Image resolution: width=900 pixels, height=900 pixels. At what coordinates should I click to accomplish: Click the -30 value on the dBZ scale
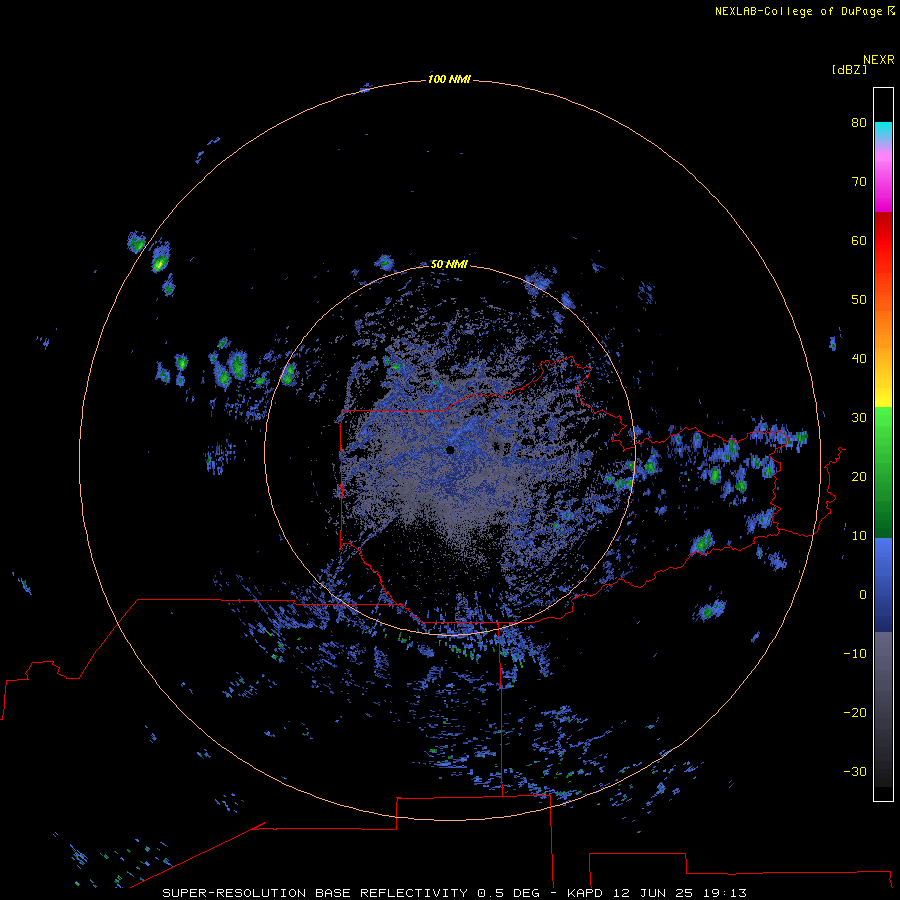click(x=855, y=772)
